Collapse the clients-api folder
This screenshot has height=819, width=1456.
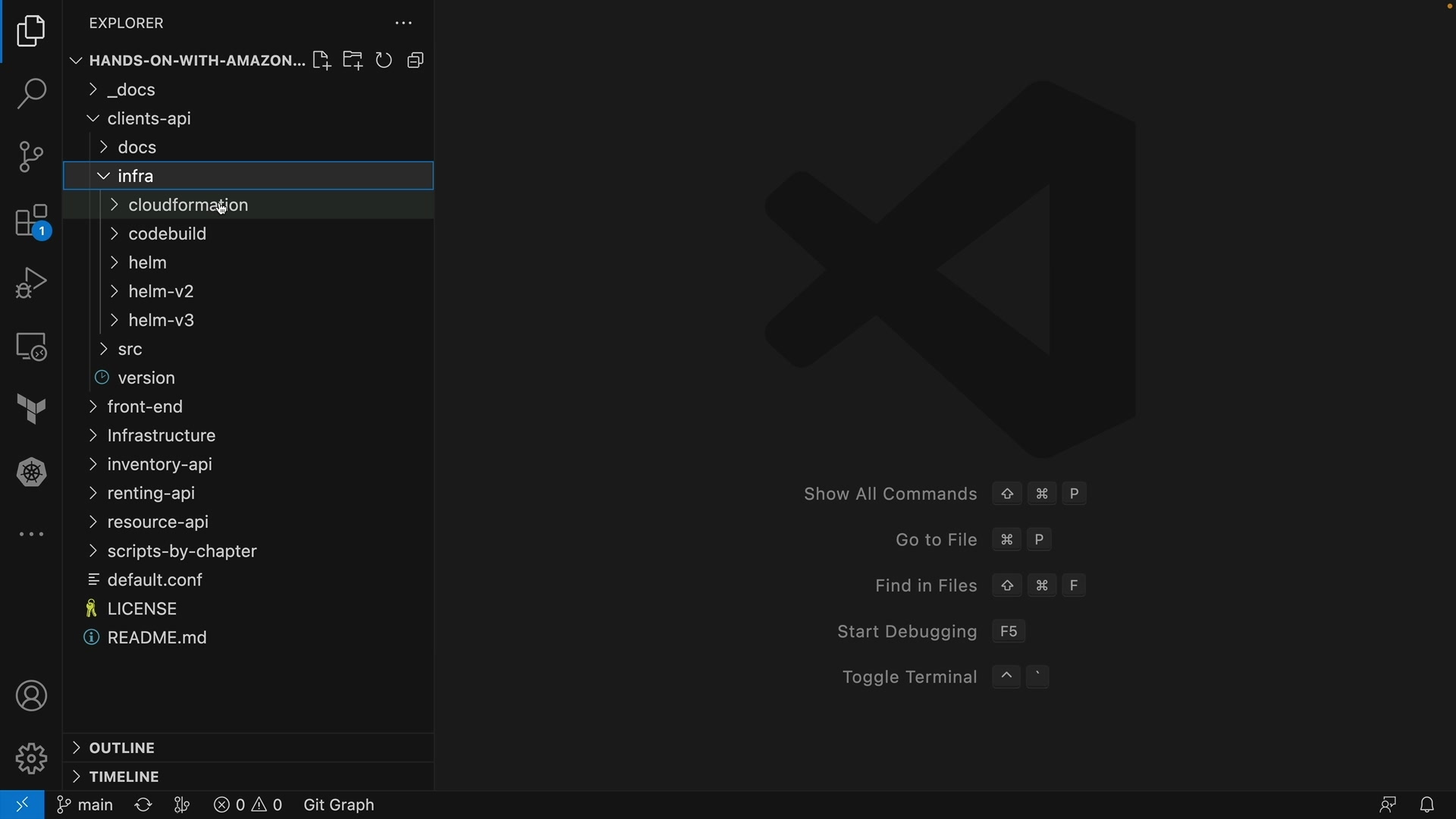[x=149, y=119]
